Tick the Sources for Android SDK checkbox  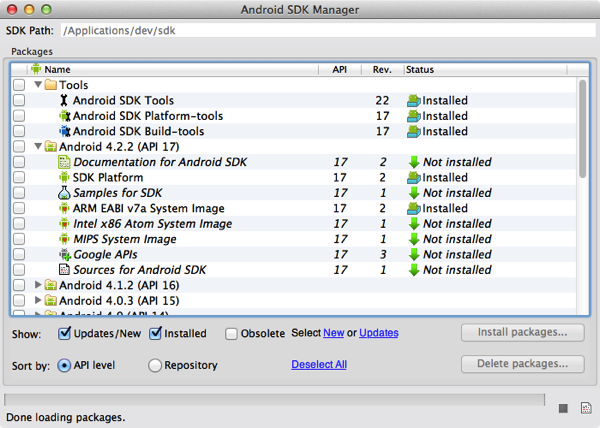click(x=19, y=270)
